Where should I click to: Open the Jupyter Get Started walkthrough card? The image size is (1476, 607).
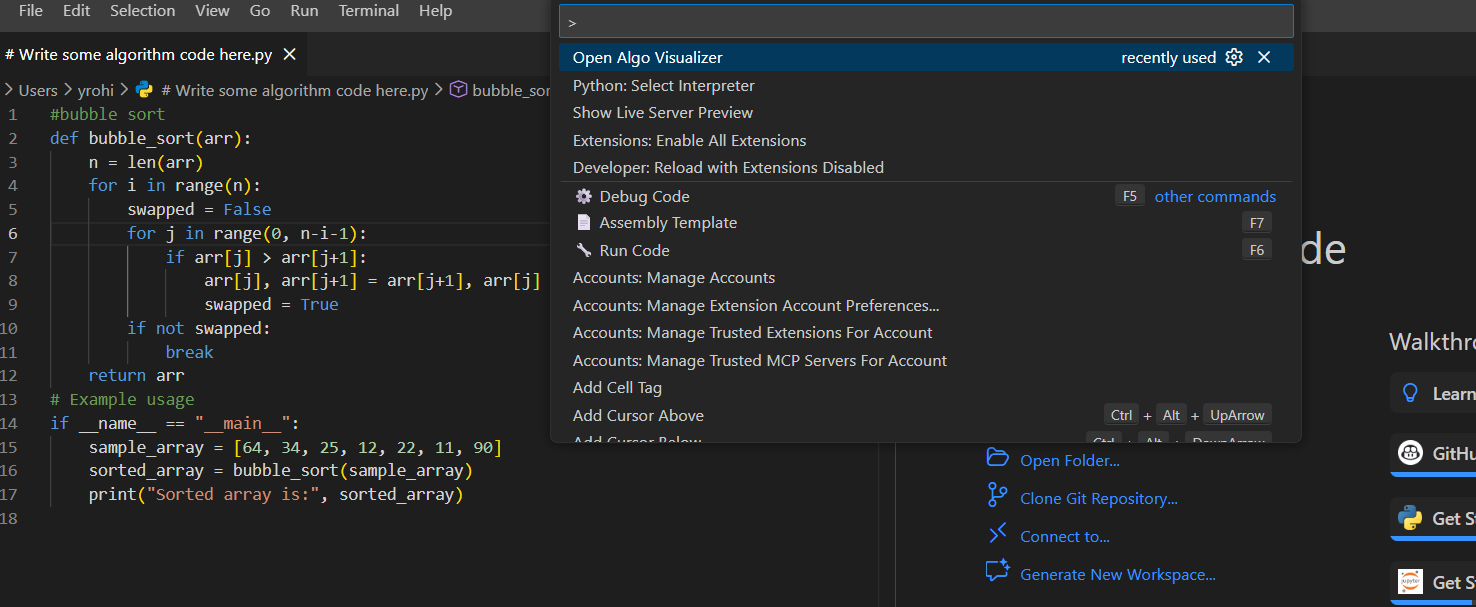click(x=1433, y=582)
